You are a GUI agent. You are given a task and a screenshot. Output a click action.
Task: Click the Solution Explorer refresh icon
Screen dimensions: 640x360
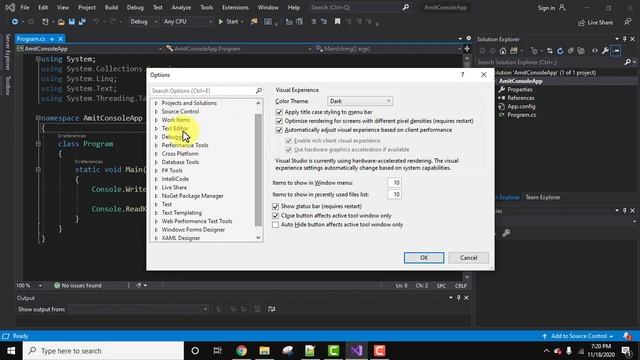click(560, 51)
